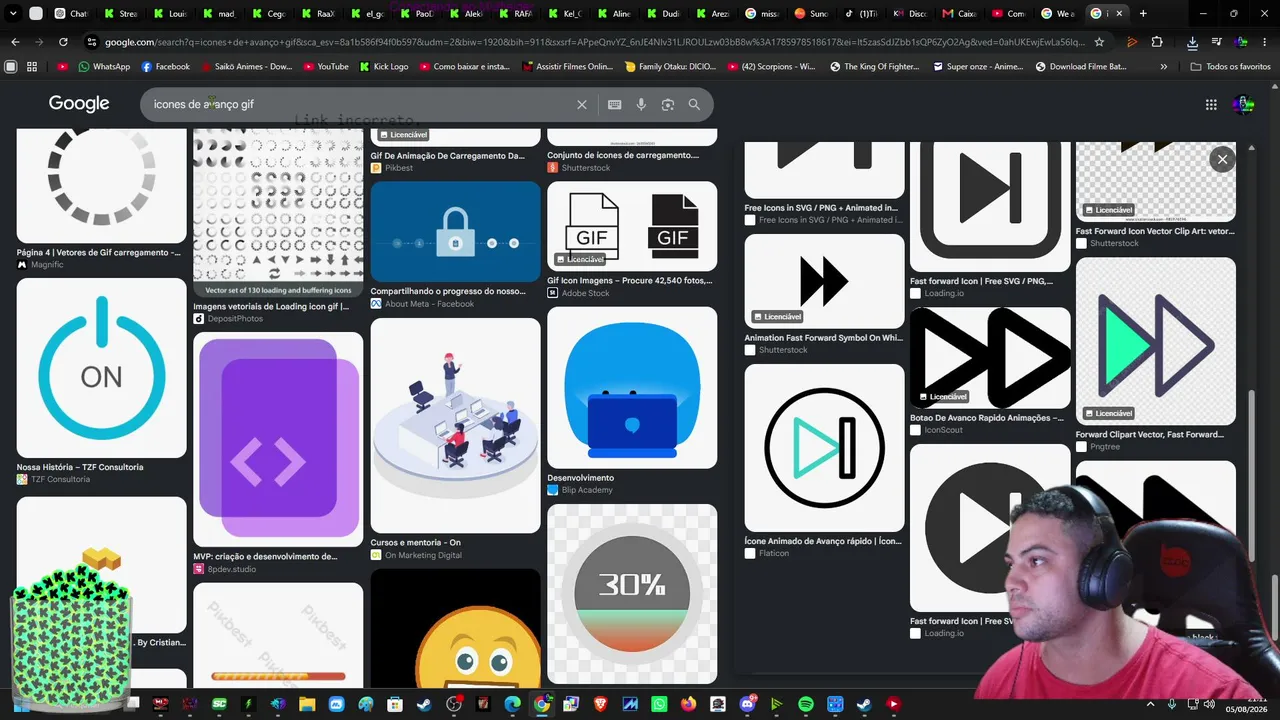Open the GIF file icons image
The image size is (1280, 720).
[632, 226]
